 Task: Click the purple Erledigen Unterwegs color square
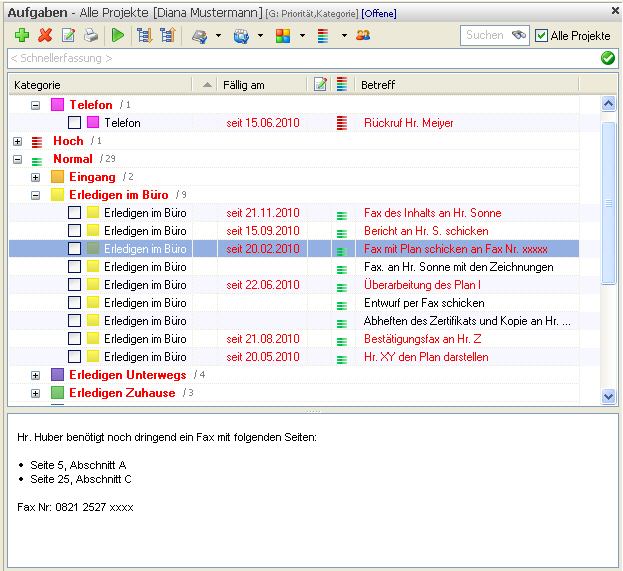pyautogui.click(x=58, y=375)
